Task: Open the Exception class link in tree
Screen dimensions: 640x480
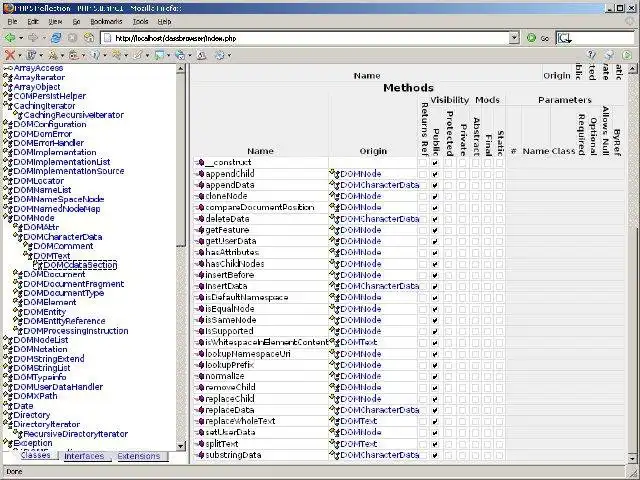Action: point(33,443)
